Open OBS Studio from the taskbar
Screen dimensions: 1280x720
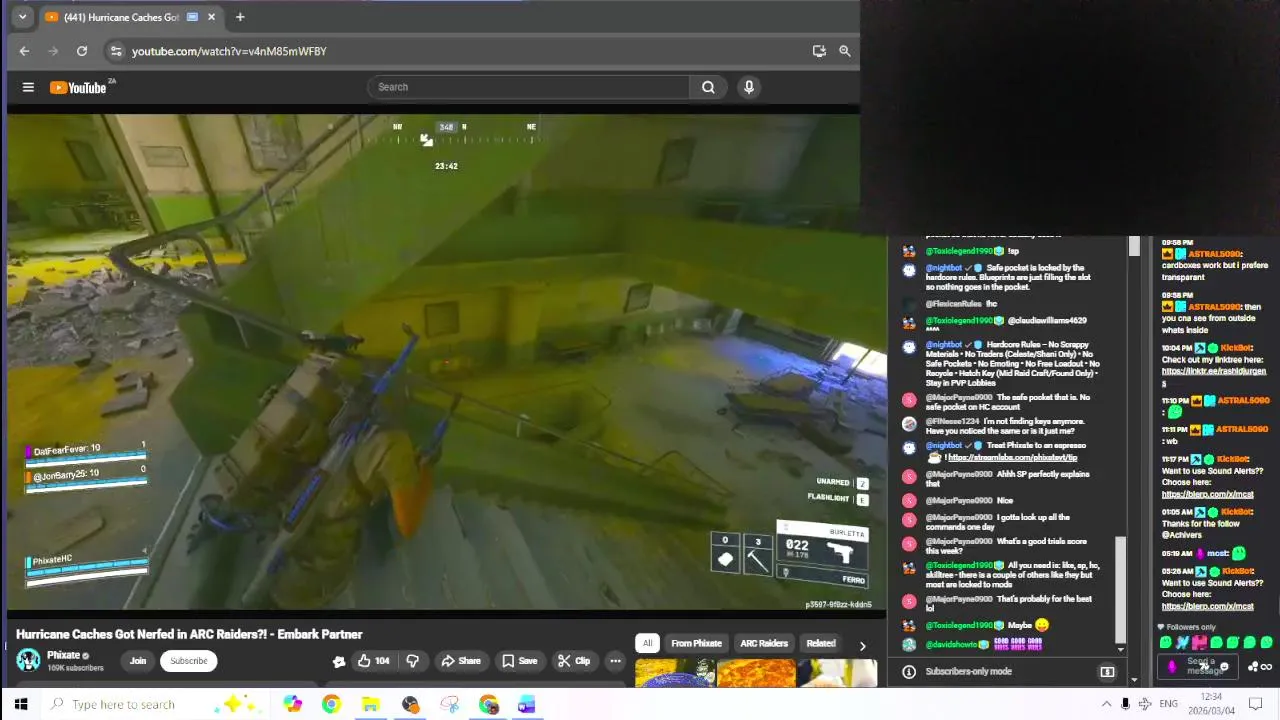(x=410, y=704)
